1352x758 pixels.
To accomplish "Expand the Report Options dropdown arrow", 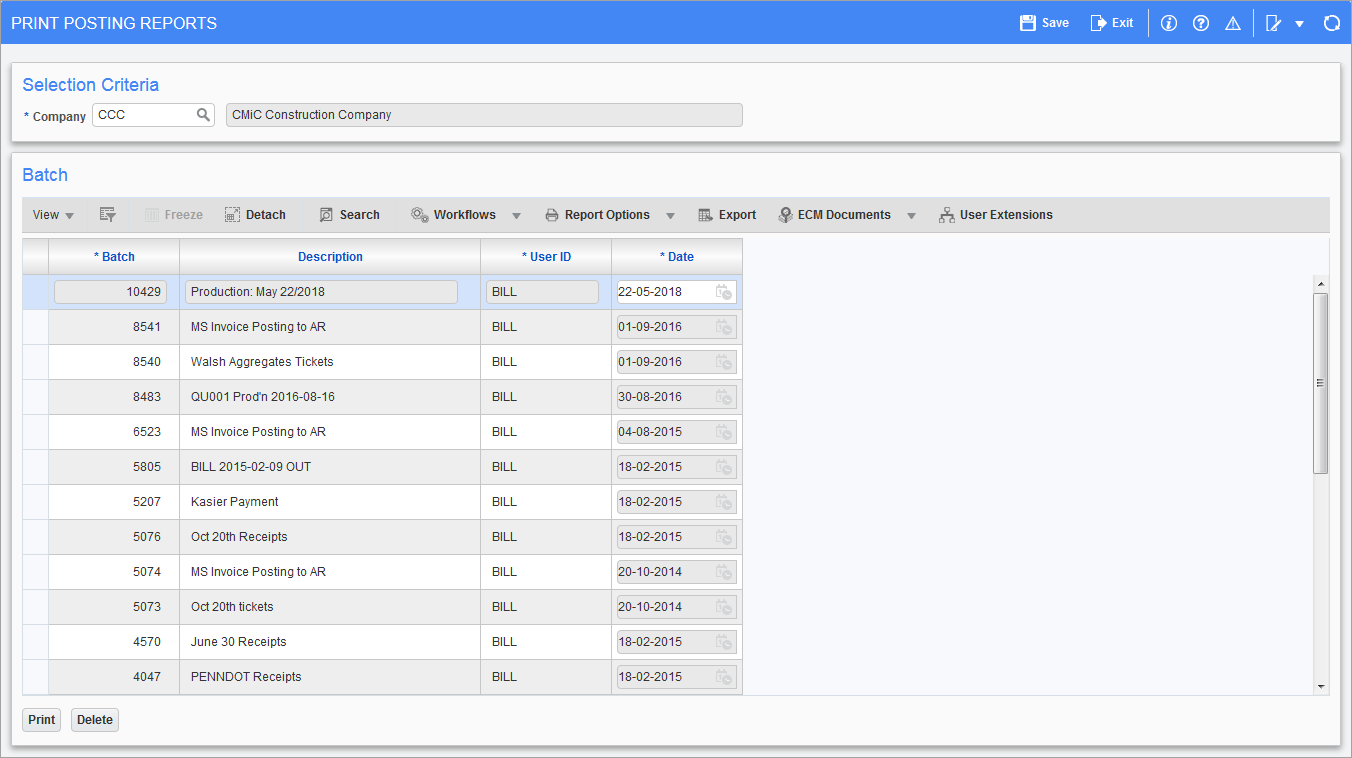I will tap(670, 216).
